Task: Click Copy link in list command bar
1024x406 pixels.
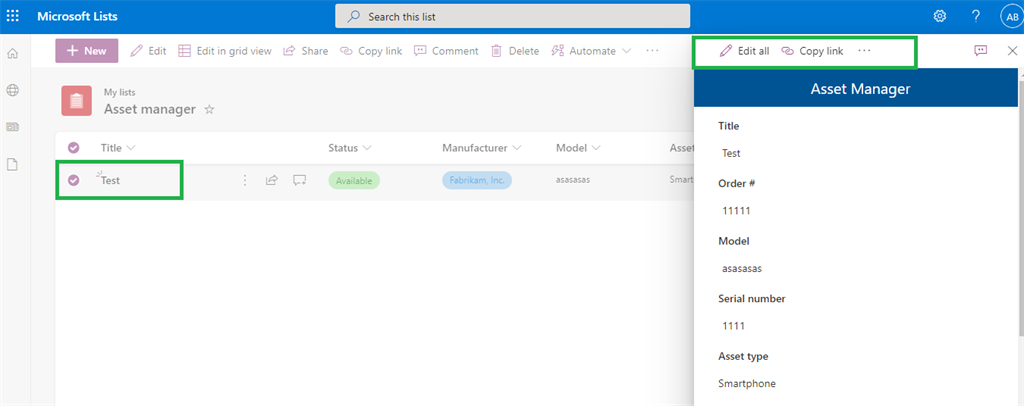Action: (371, 51)
